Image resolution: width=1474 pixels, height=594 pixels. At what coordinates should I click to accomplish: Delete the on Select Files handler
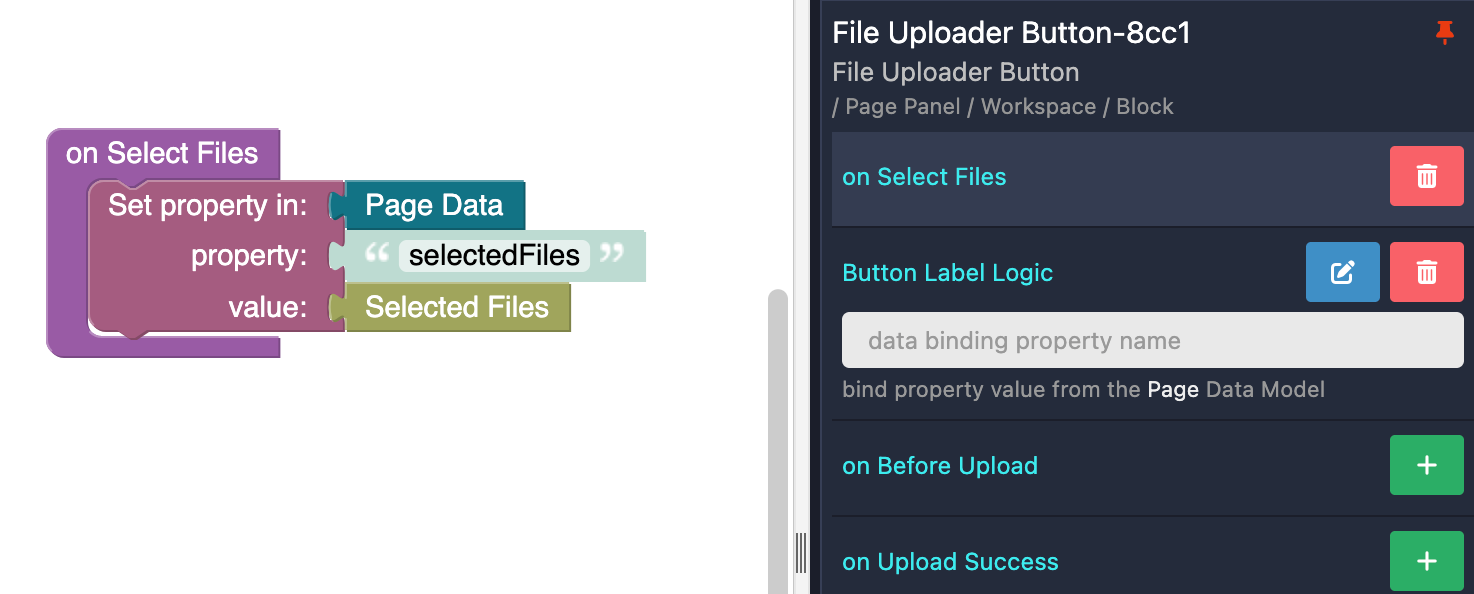[x=1426, y=177]
